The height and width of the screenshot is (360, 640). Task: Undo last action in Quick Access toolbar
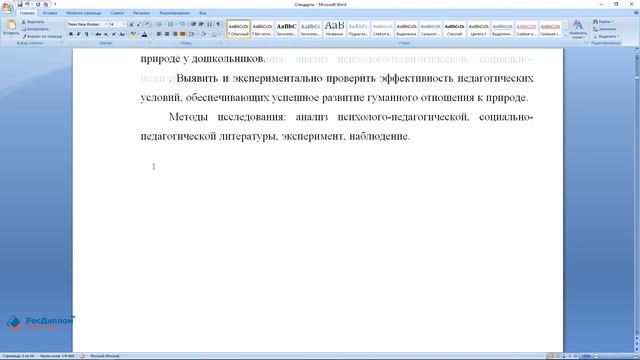click(27, 4)
